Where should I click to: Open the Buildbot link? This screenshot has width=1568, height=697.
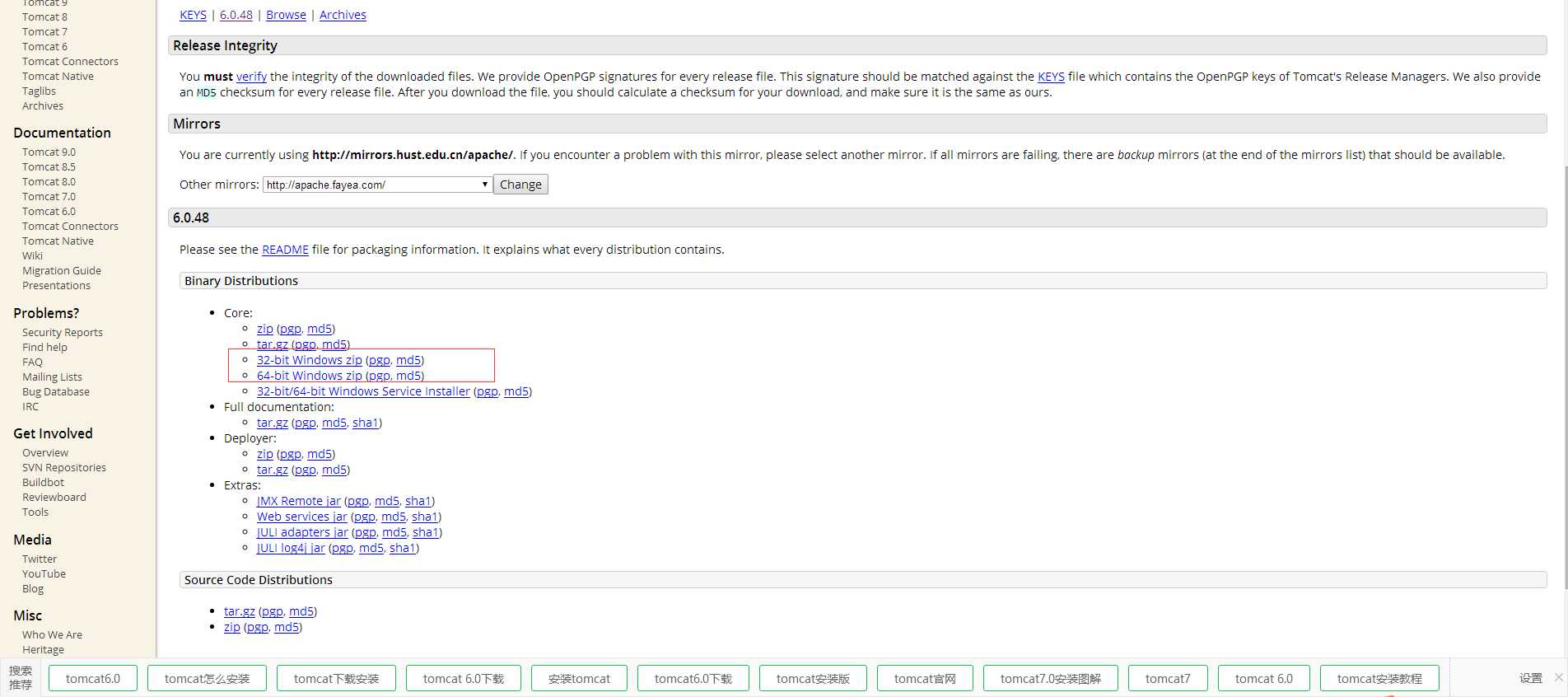pos(43,482)
